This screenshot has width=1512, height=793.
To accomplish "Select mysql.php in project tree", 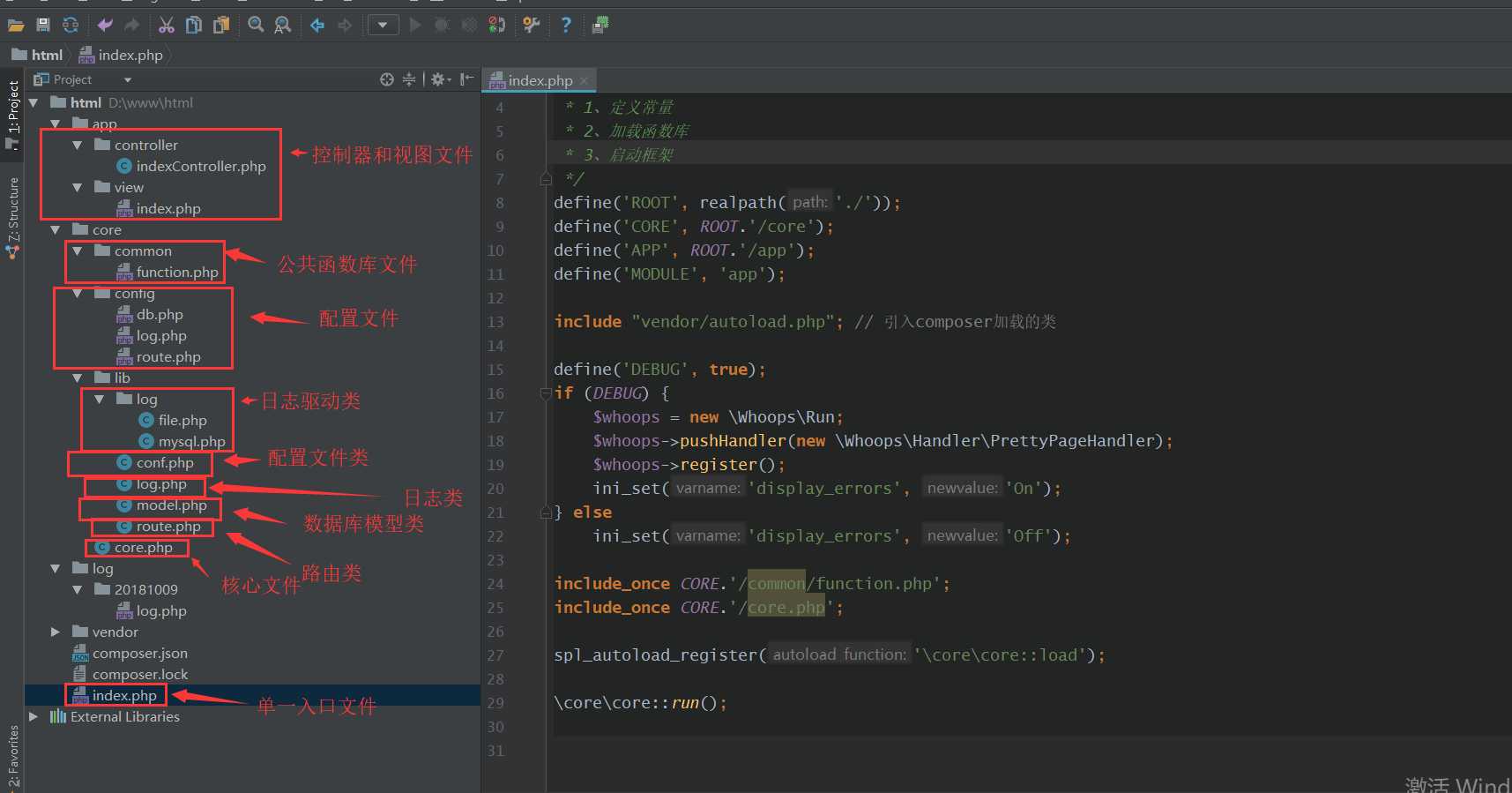I will [x=182, y=441].
